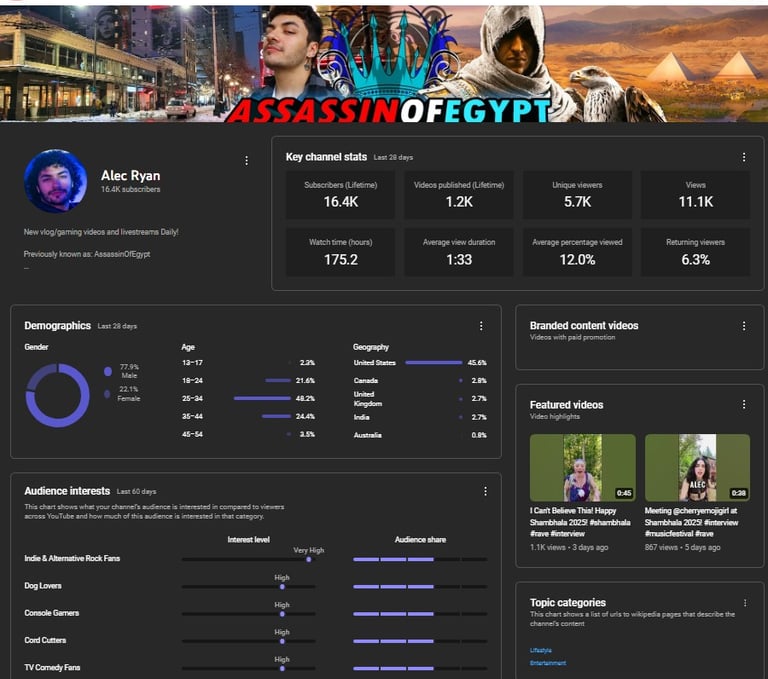Click Indie & Alternative Rock audience share bar
This screenshot has width=768, height=679.
click(x=420, y=559)
